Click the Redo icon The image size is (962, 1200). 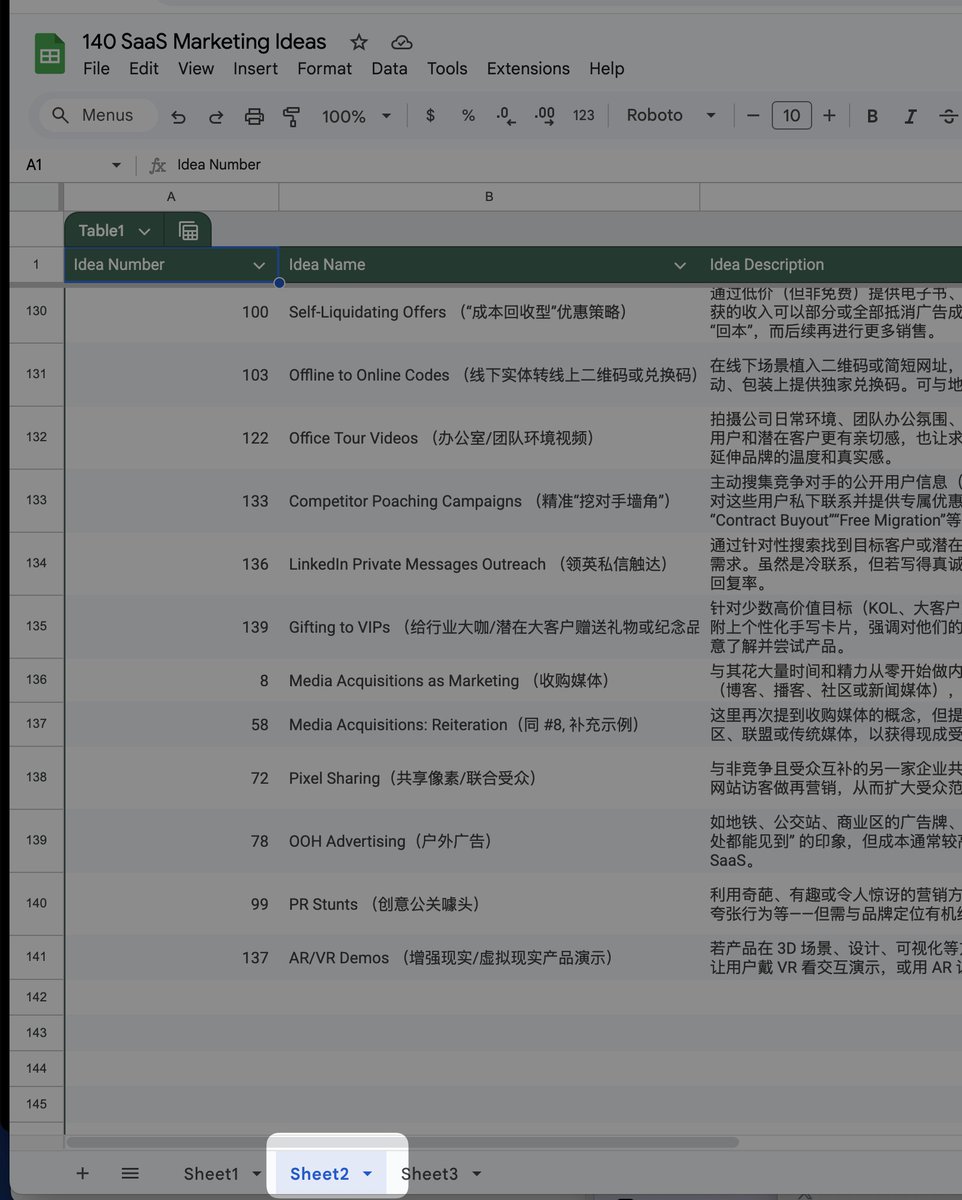(x=216, y=116)
